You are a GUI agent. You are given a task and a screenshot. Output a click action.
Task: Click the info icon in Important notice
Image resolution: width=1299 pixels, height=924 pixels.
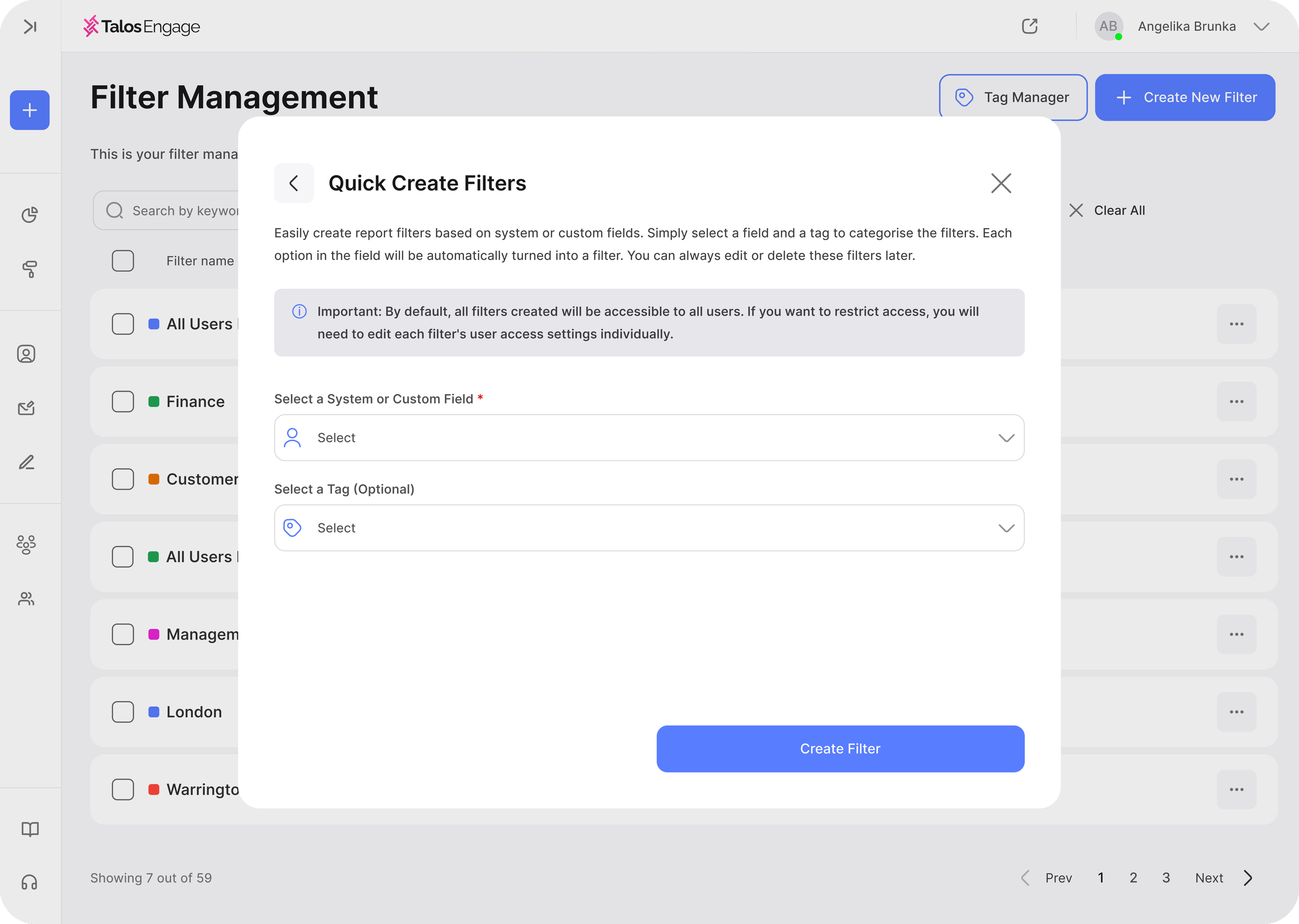299,311
